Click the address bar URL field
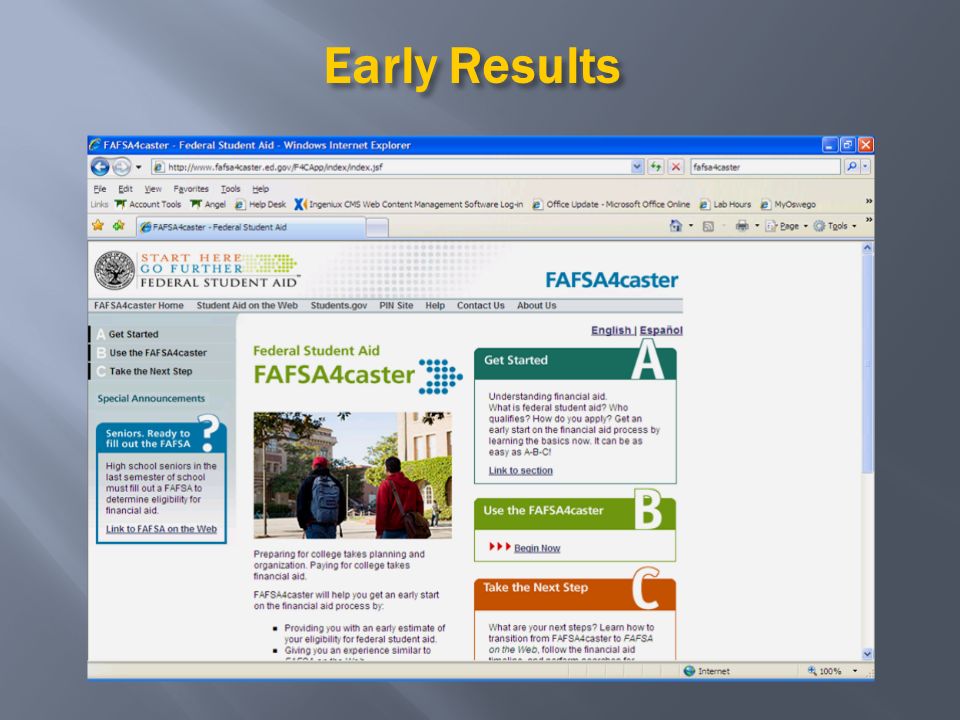 (392, 167)
